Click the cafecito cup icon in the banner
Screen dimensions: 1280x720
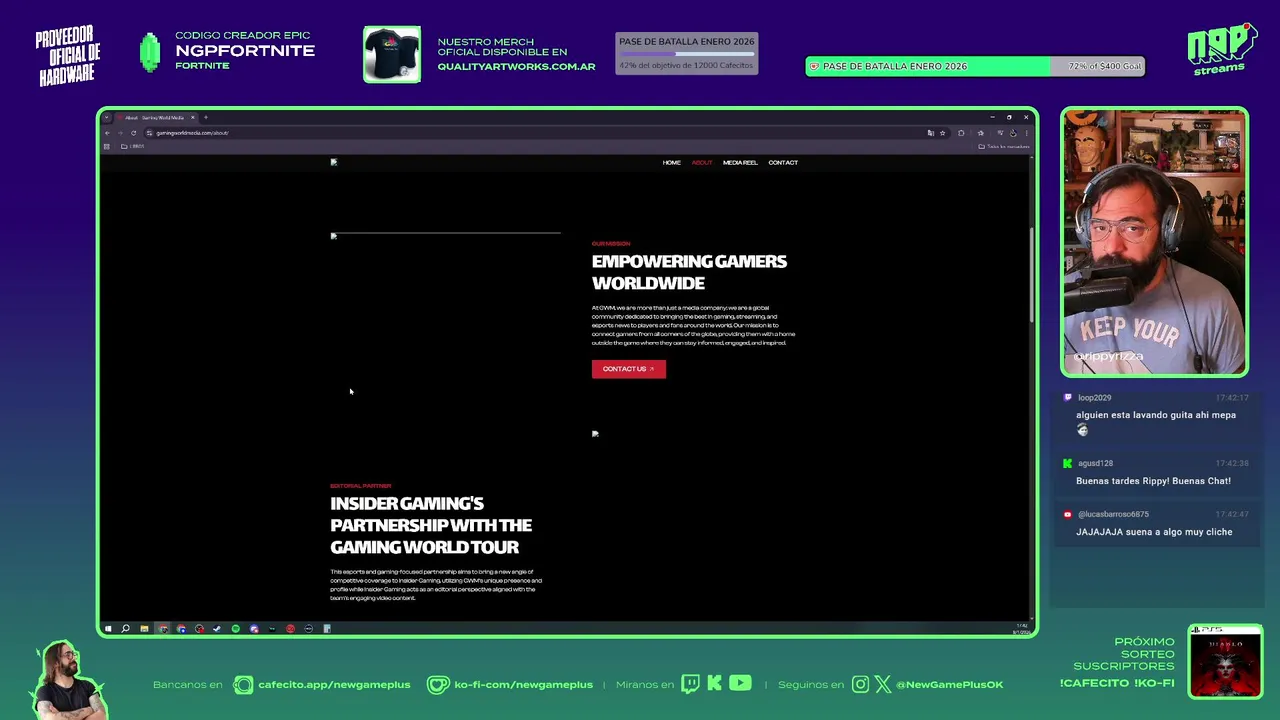coord(243,685)
